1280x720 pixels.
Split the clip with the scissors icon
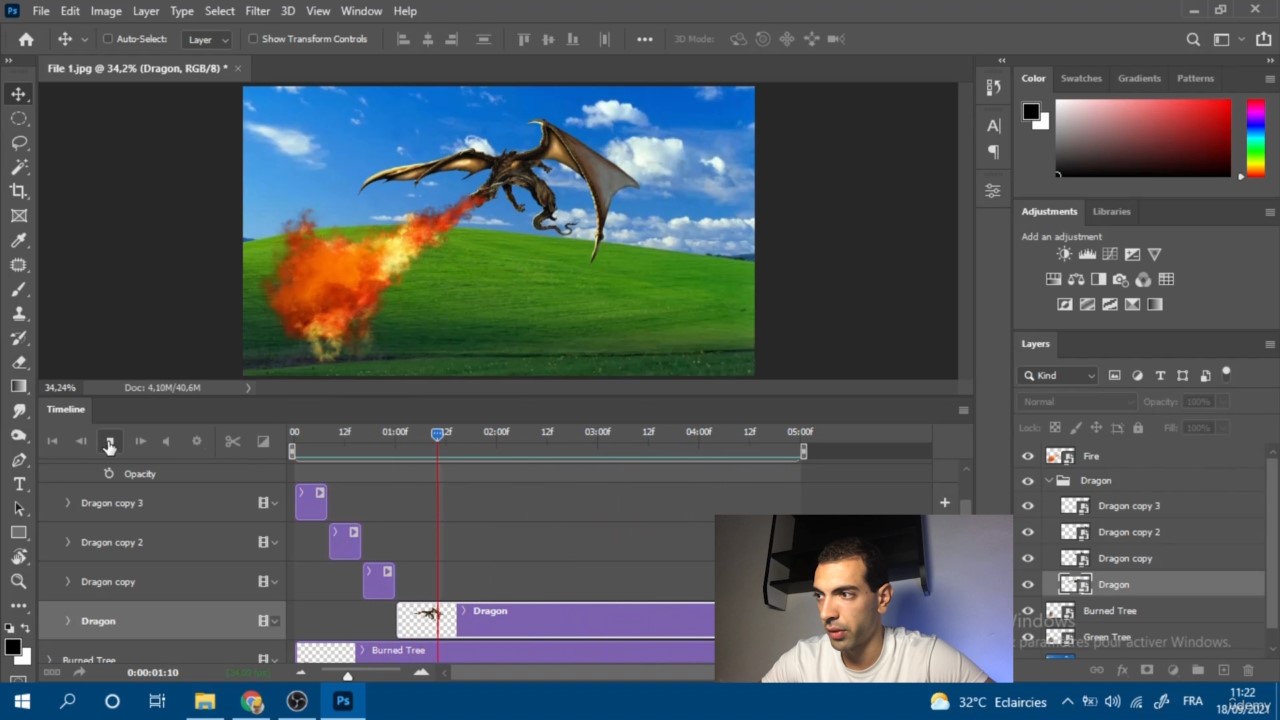point(232,441)
